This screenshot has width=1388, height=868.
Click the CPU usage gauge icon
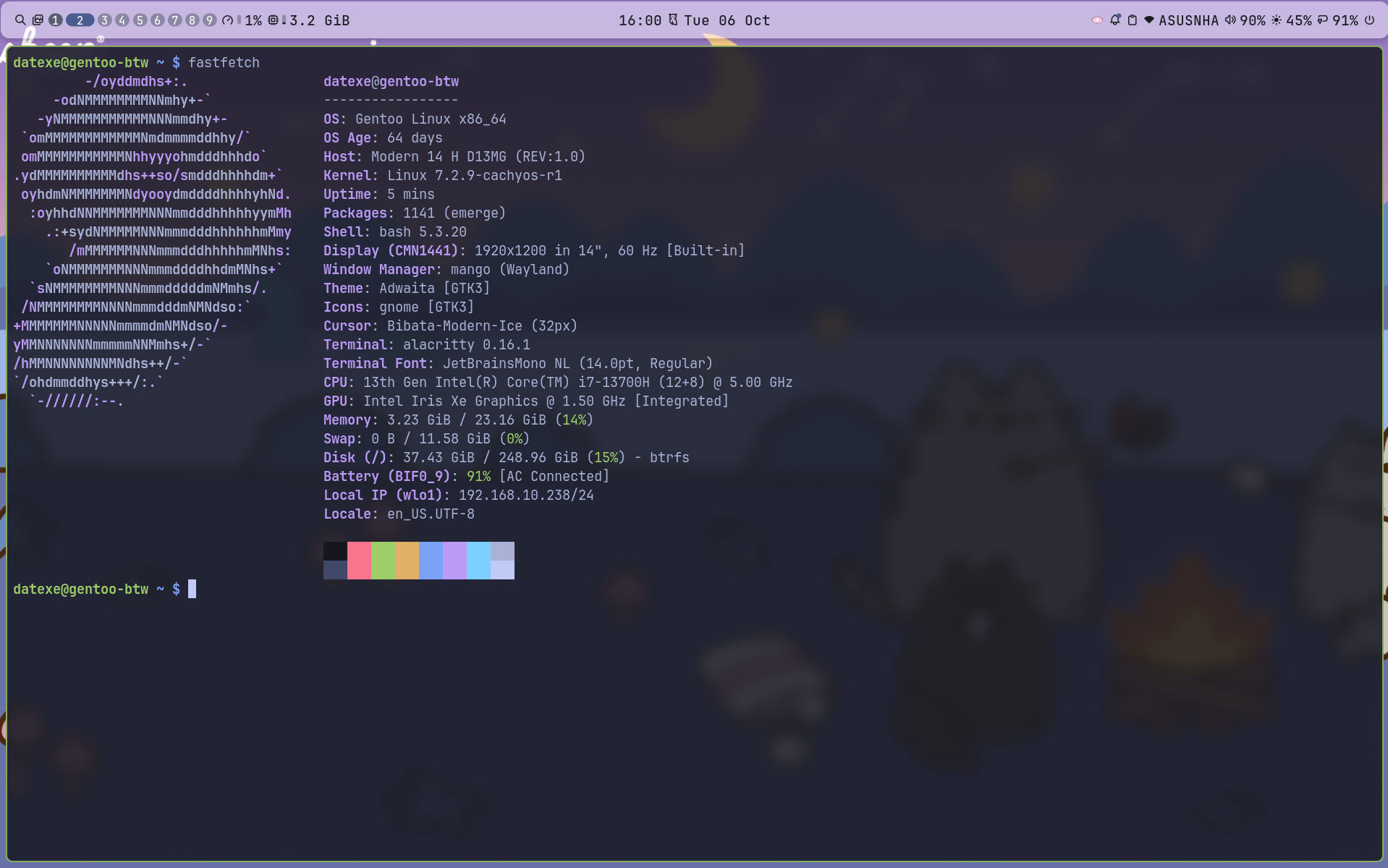coord(228,20)
